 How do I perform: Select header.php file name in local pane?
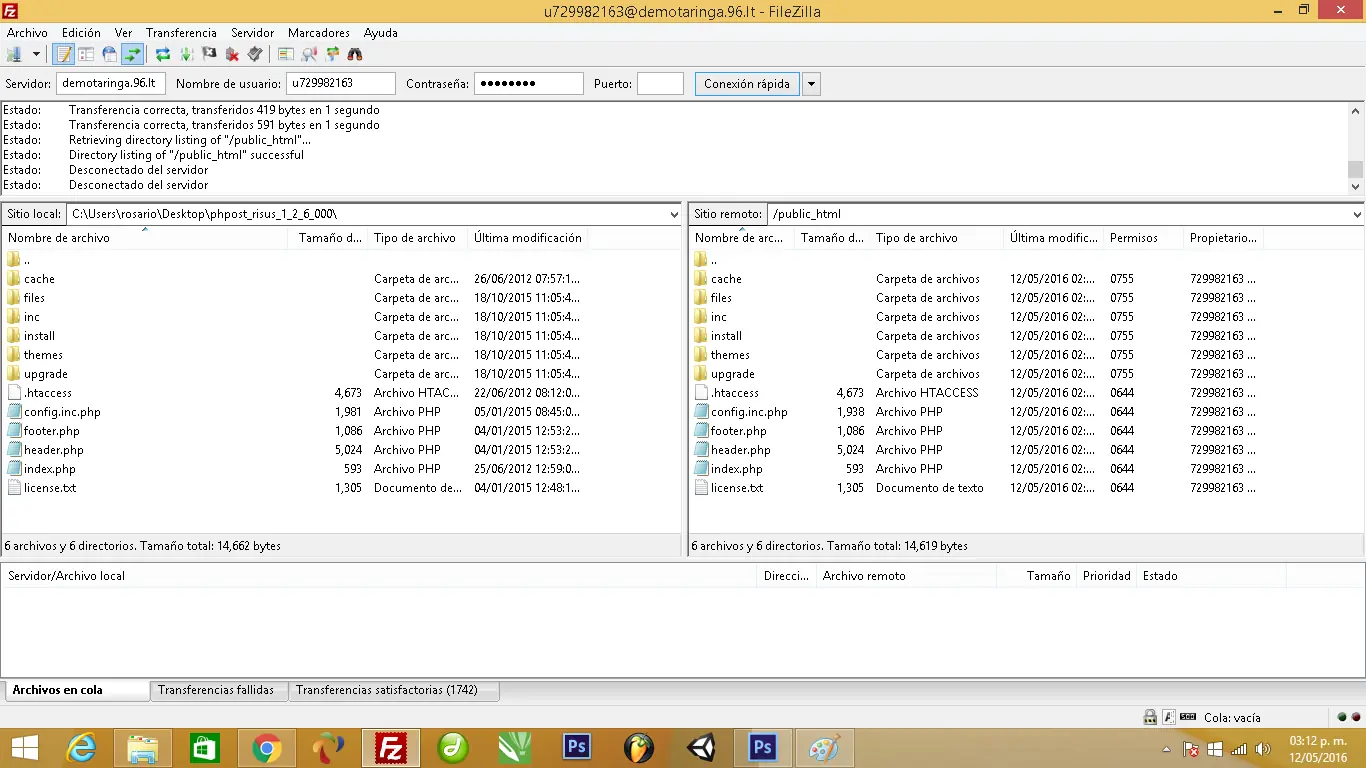click(54, 450)
